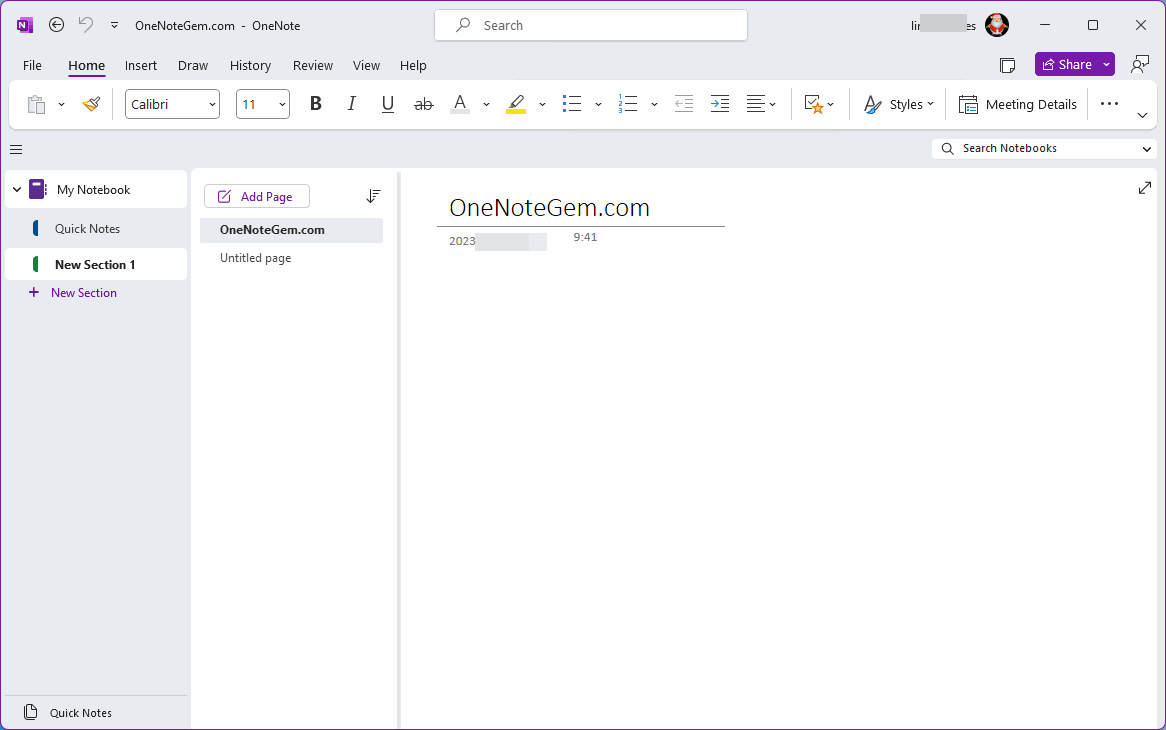This screenshot has height=730, width=1166.
Task: Expand the Paste options arrow
Action: [61, 105]
